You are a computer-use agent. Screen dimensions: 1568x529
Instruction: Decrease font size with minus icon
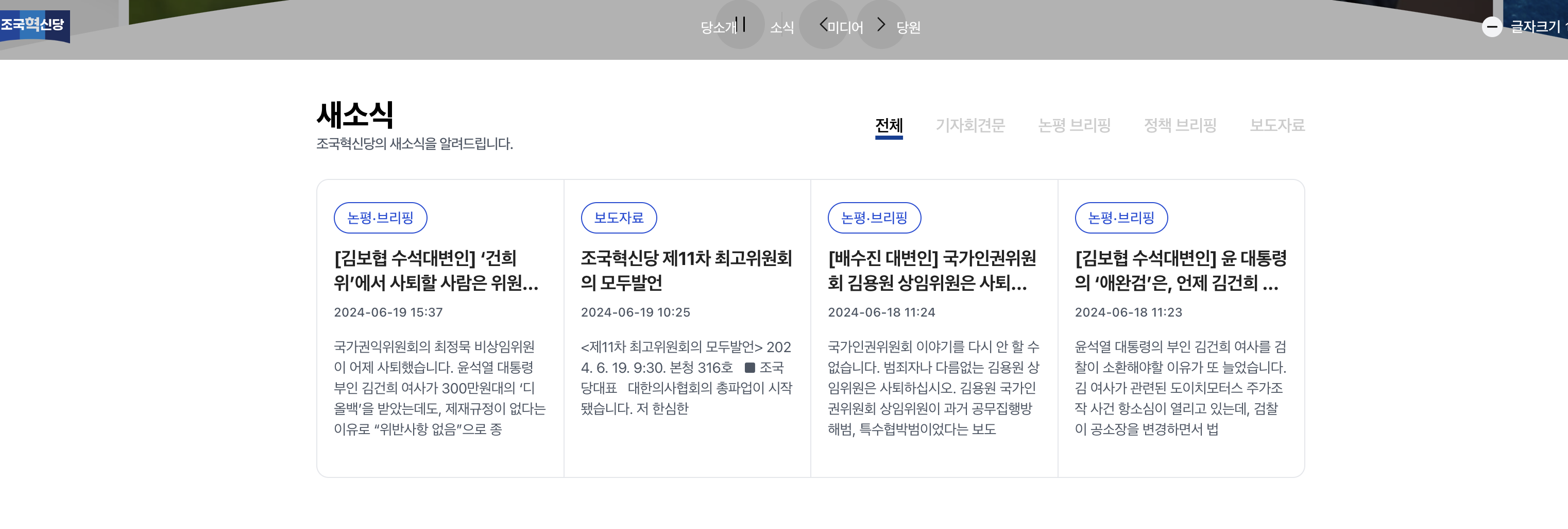[1492, 27]
